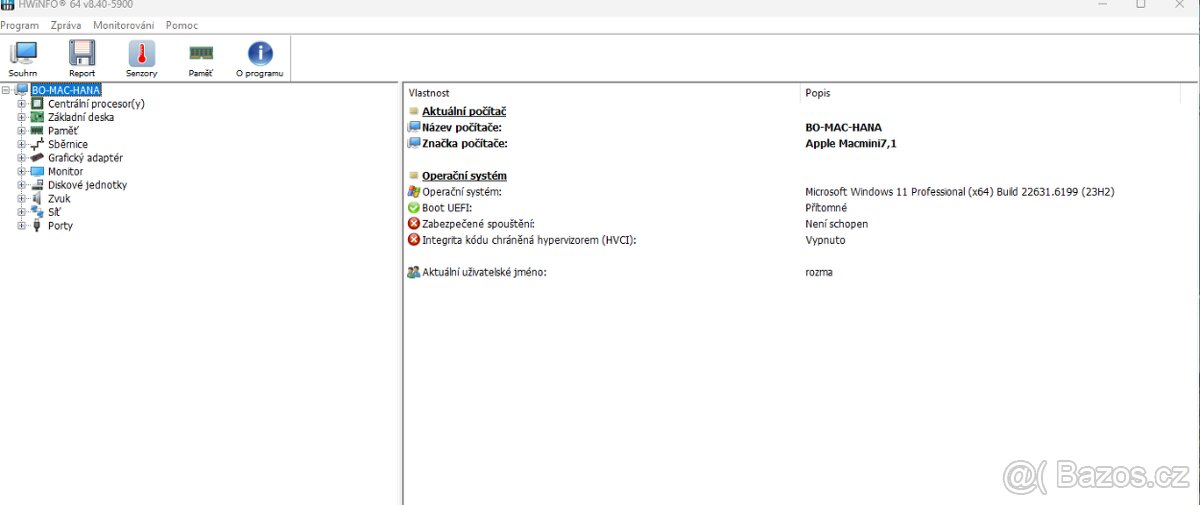Open the Zpráva menu
1200x505 pixels.
(x=66, y=25)
